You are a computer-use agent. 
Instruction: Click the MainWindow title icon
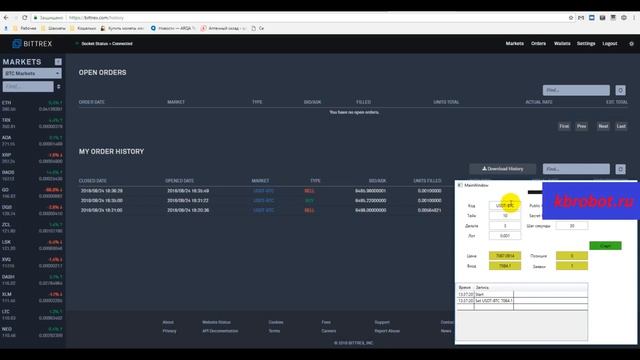click(460, 185)
